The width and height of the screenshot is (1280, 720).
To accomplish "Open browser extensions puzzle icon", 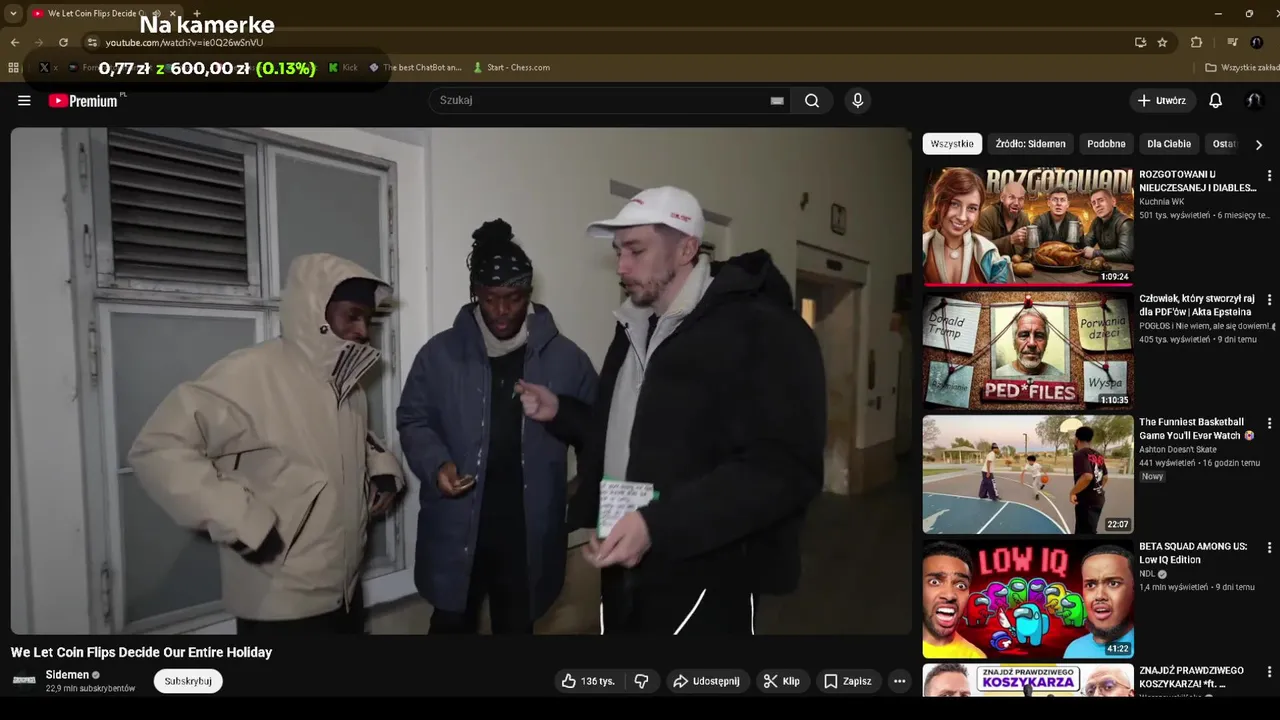I will (x=1196, y=42).
